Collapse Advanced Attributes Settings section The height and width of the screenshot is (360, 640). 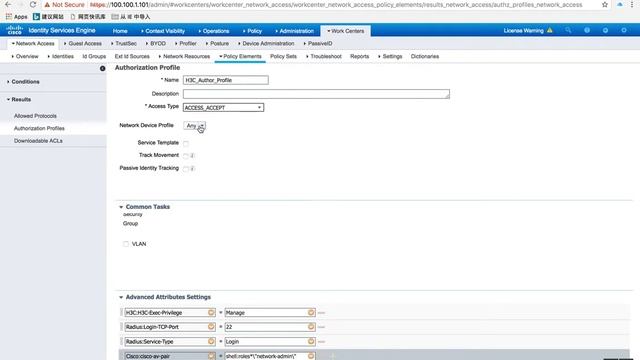pos(121,297)
